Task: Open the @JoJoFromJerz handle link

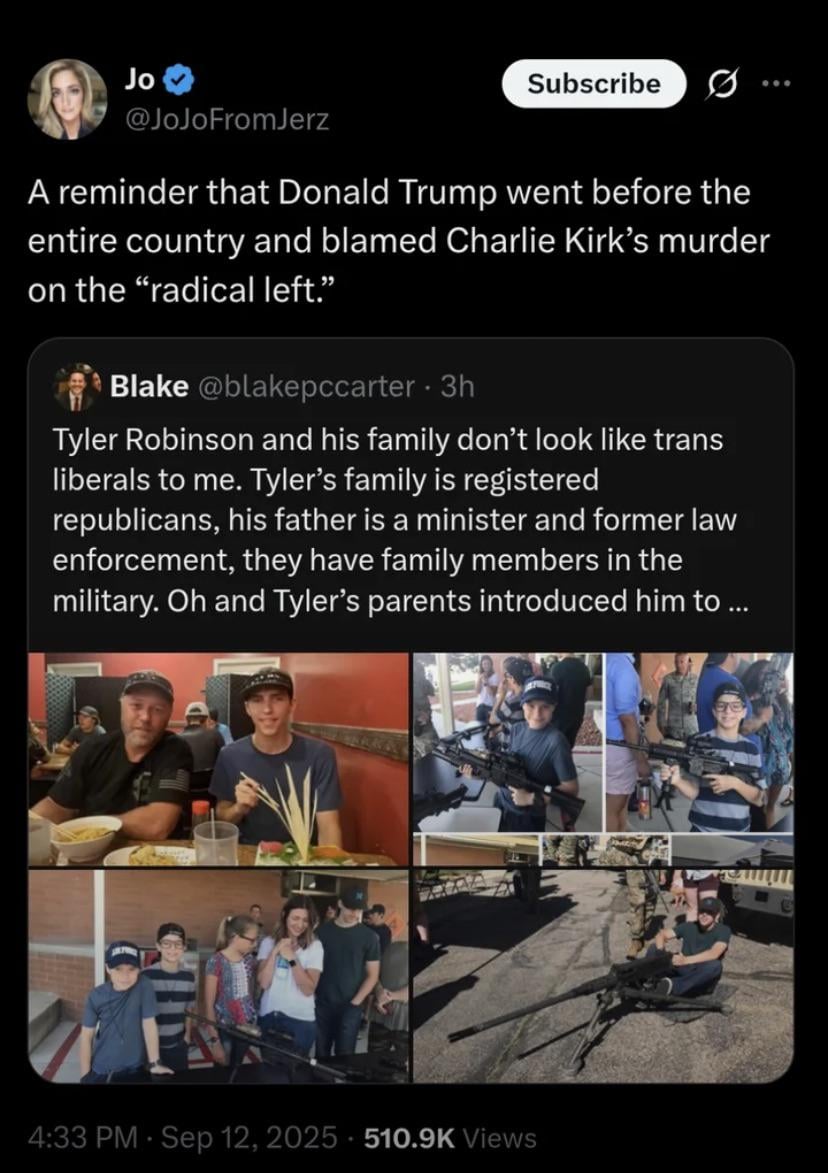Action: pyautogui.click(x=227, y=120)
